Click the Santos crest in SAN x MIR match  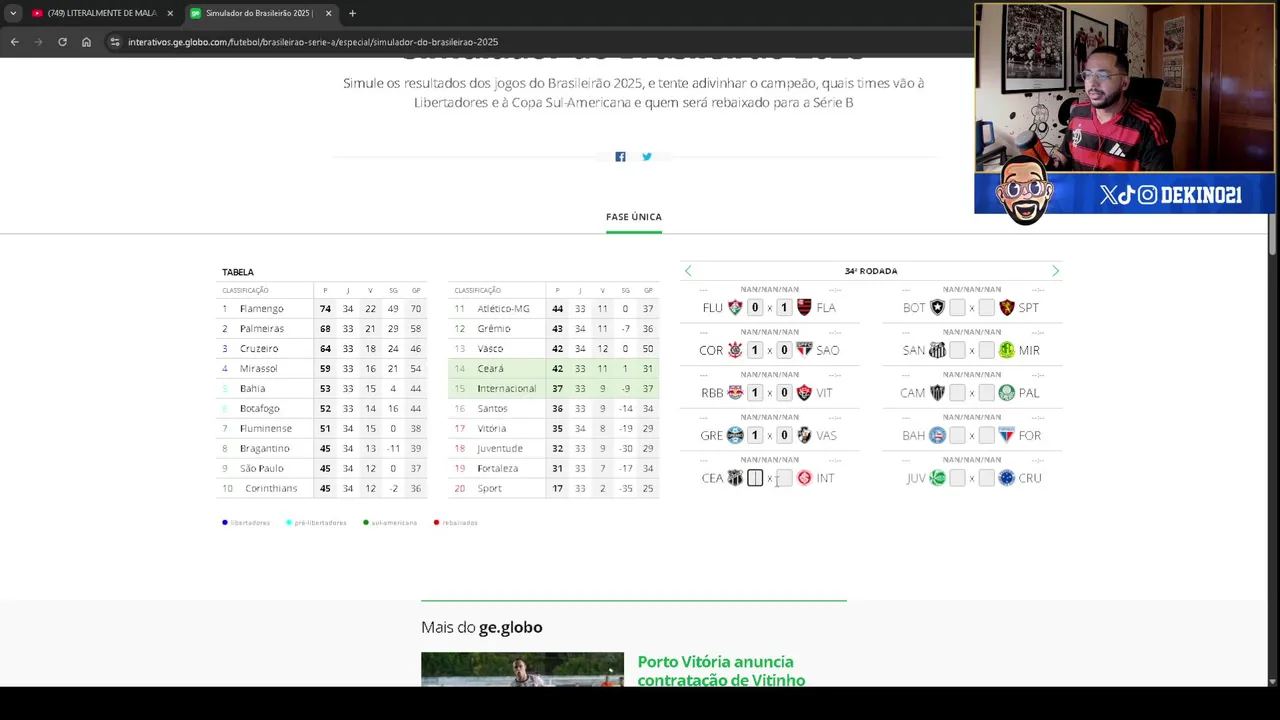(x=937, y=350)
